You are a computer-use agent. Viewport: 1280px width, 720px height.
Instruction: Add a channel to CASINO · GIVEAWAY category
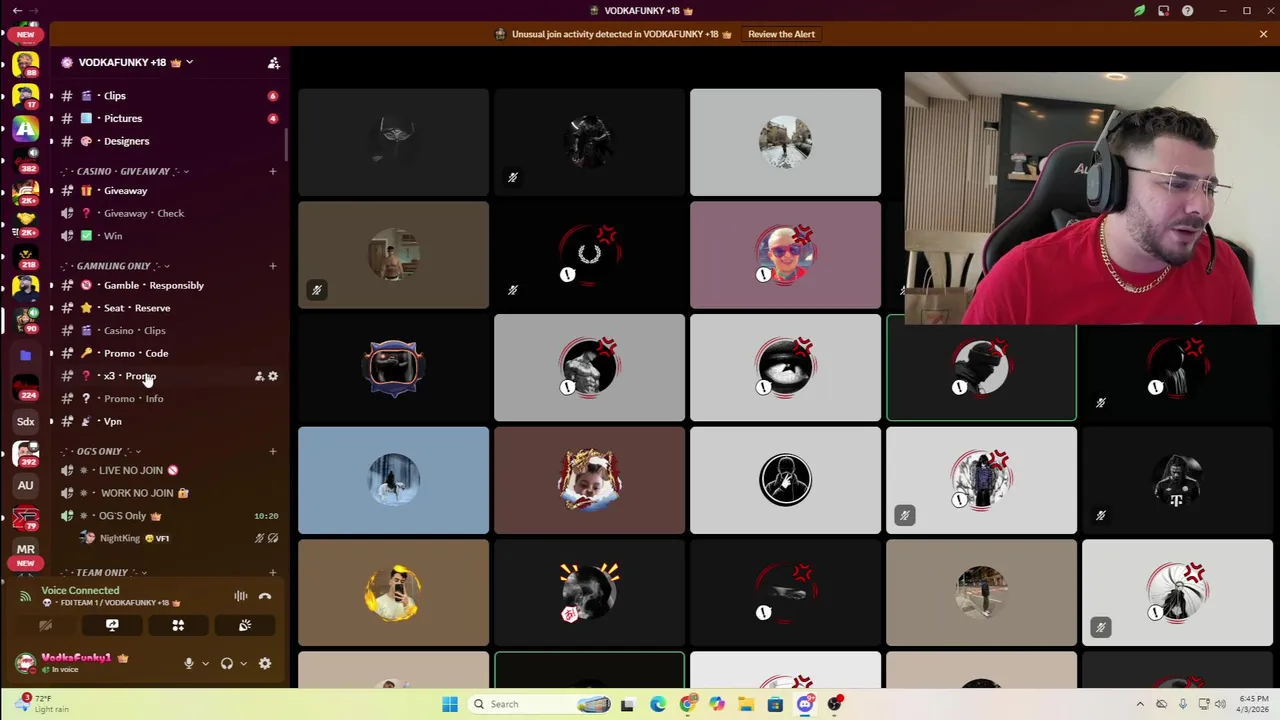(272, 171)
